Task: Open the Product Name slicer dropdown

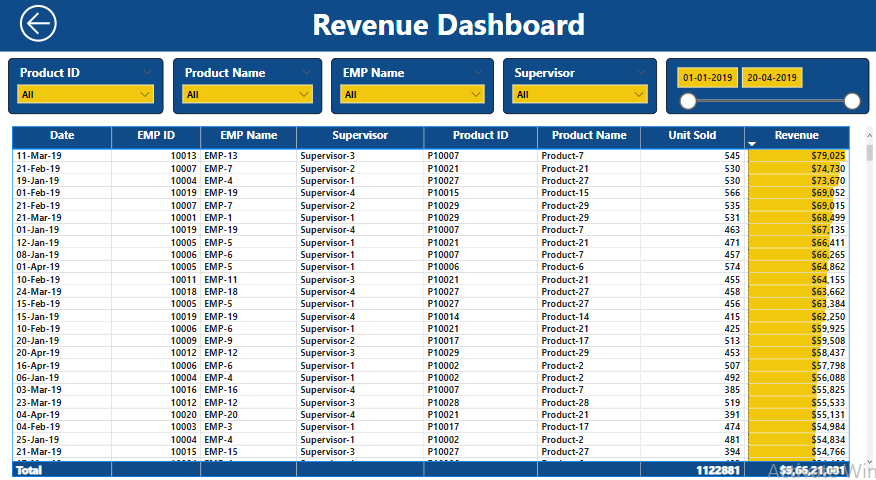Action: pos(247,94)
